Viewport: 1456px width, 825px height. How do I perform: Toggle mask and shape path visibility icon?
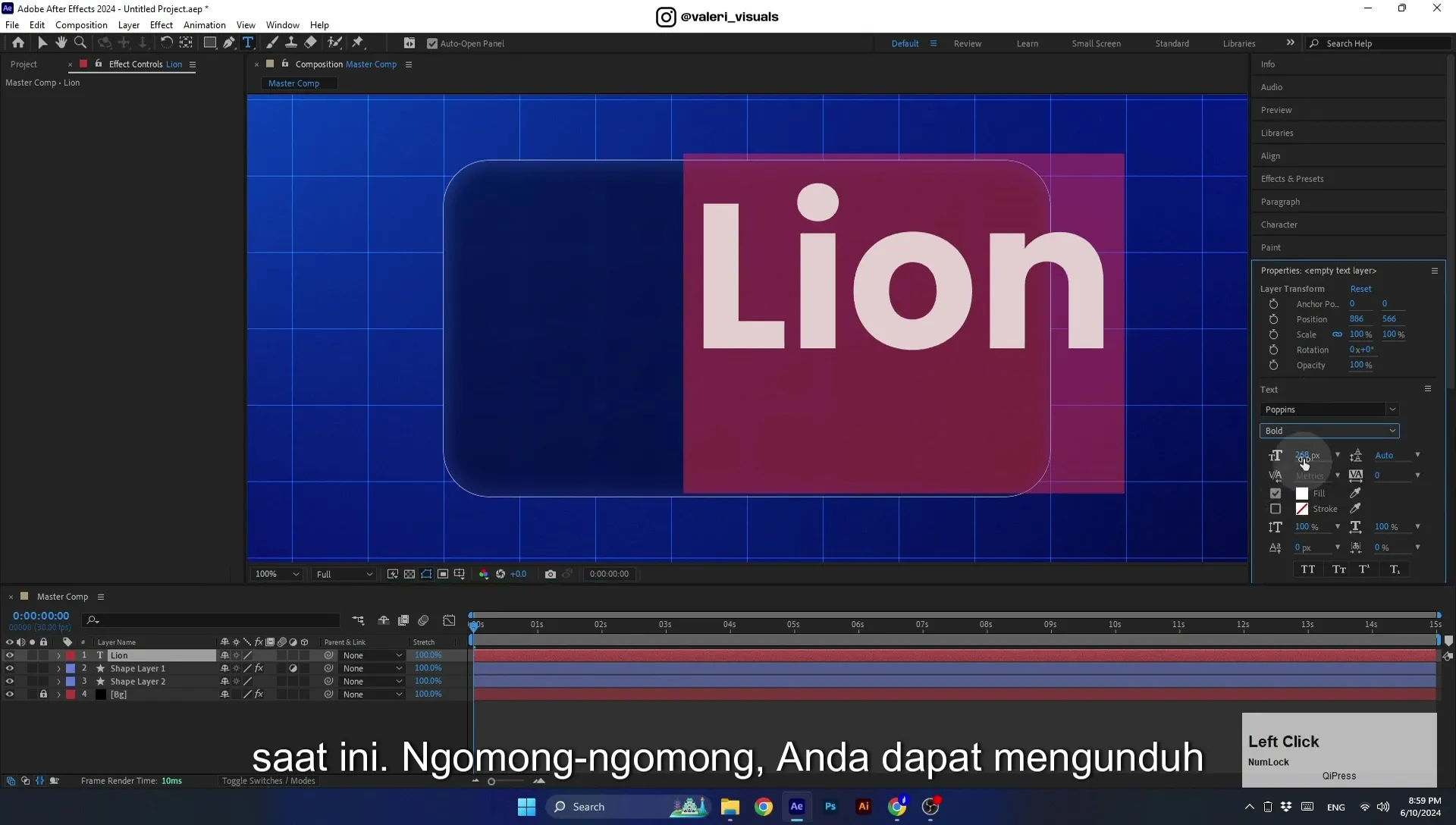point(426,574)
